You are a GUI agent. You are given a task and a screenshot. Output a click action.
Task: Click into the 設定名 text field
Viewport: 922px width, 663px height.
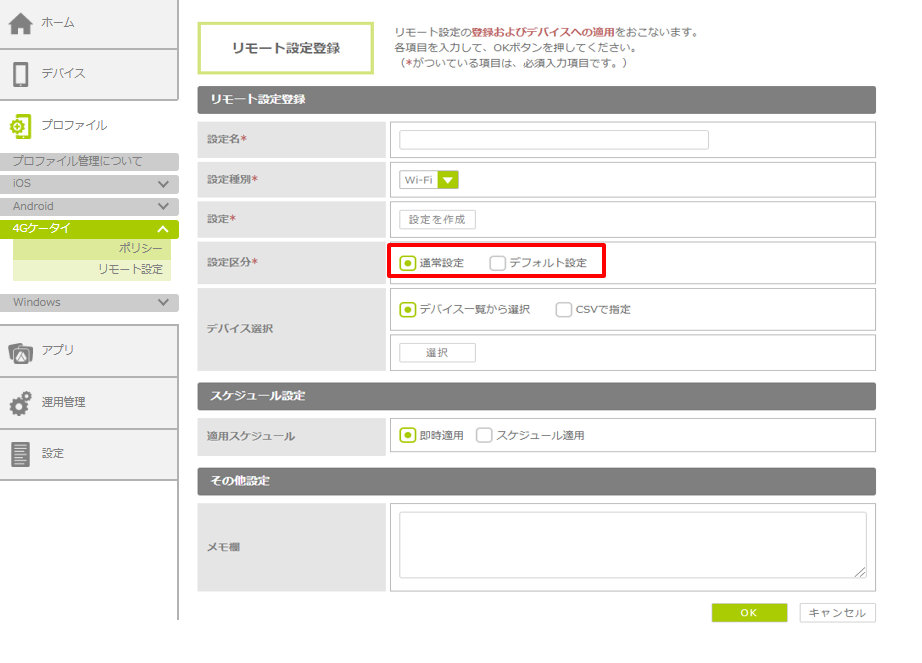pyautogui.click(x=554, y=140)
